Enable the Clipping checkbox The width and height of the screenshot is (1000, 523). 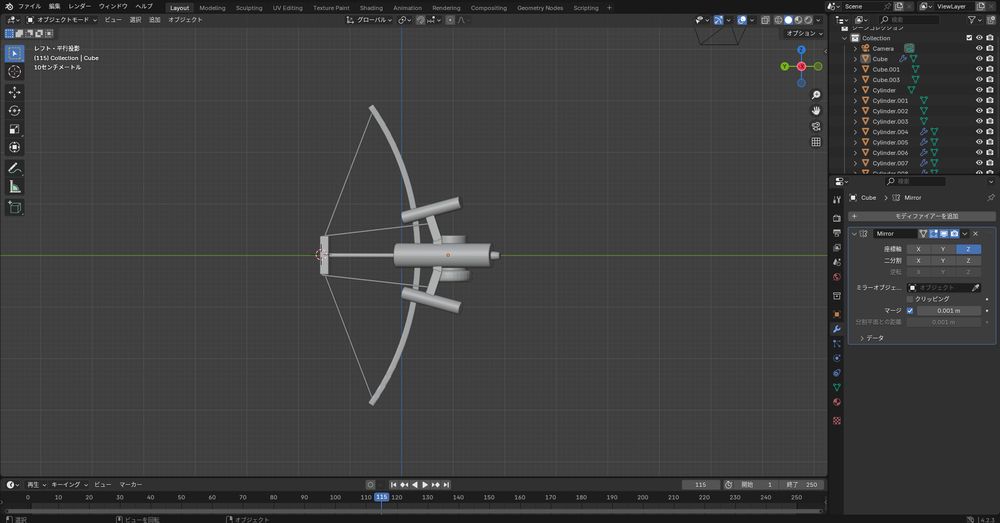point(910,299)
